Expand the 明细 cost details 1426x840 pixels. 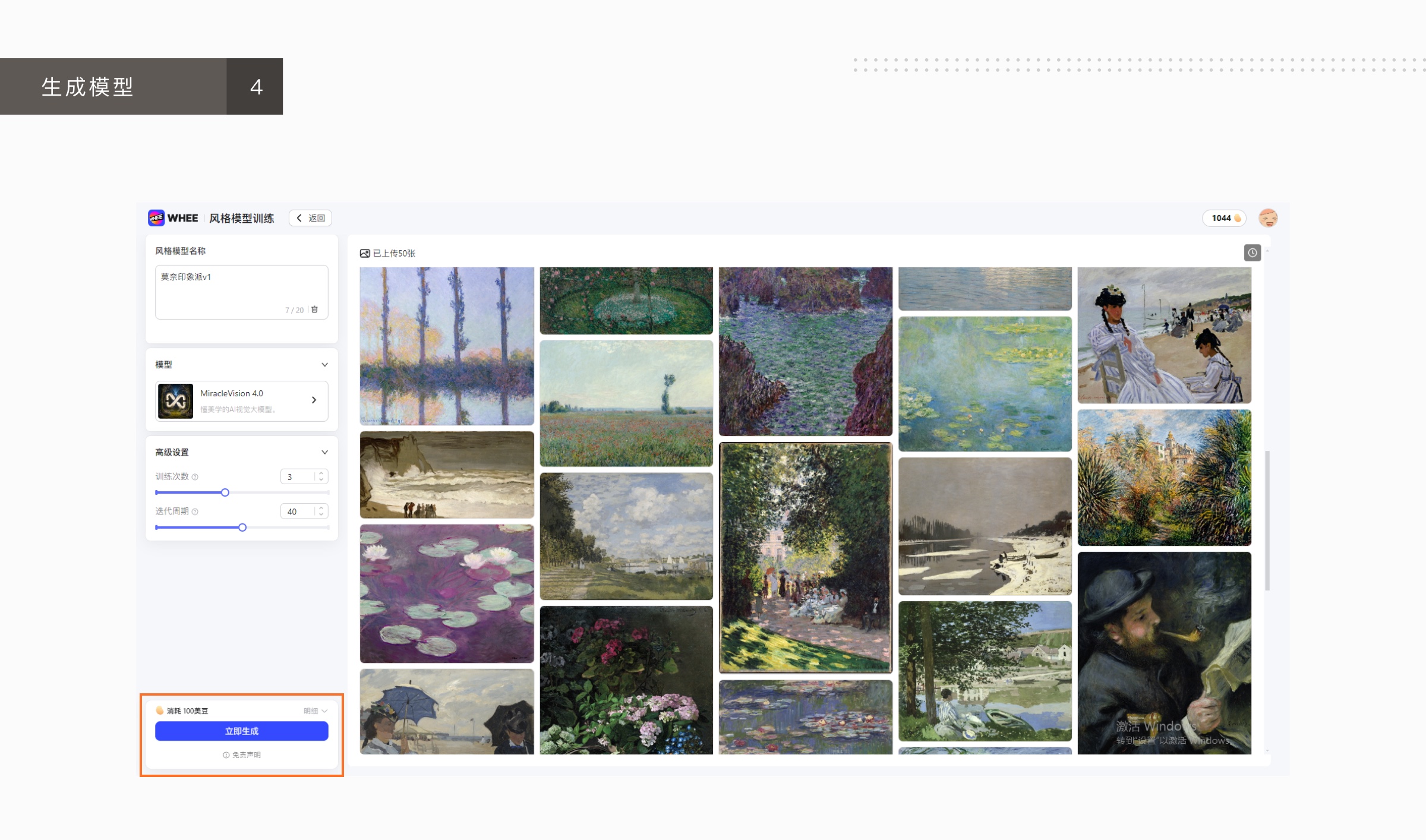coord(316,711)
